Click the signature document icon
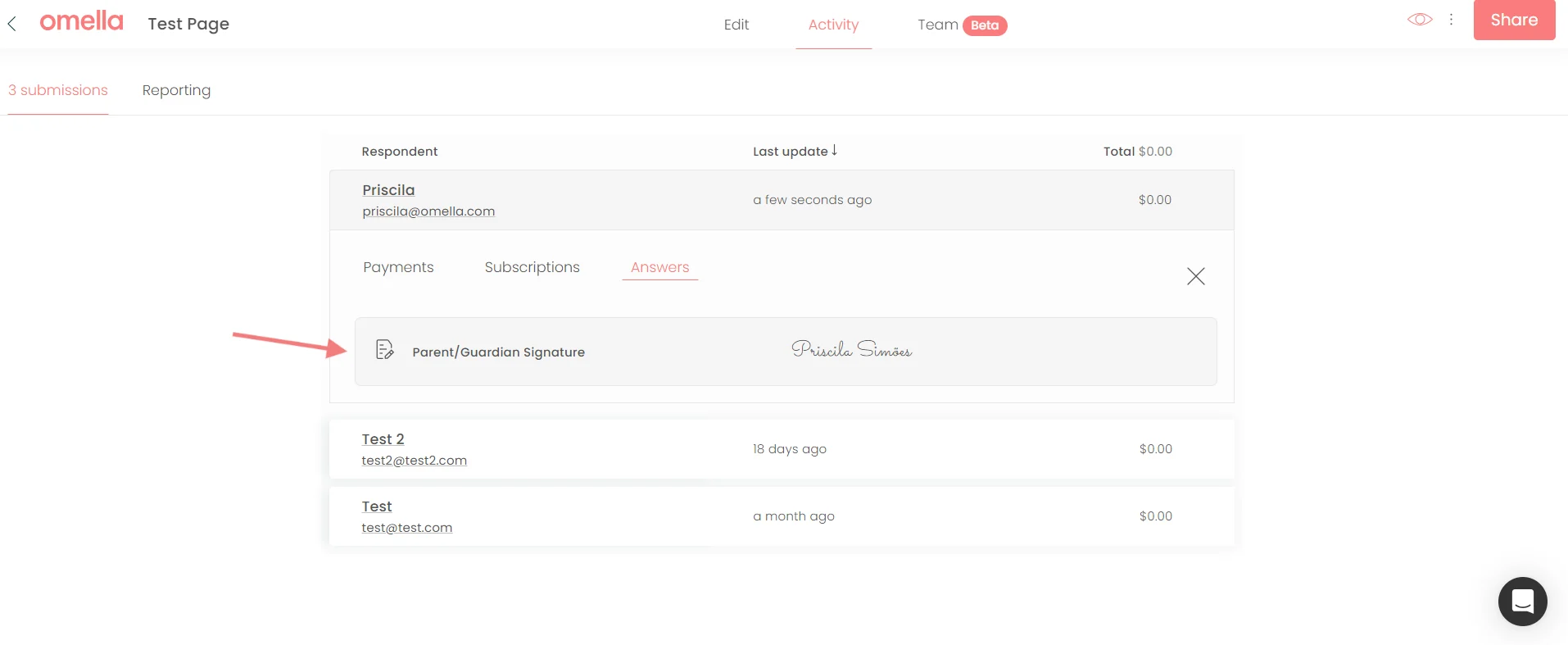1568x645 pixels. 384,350
